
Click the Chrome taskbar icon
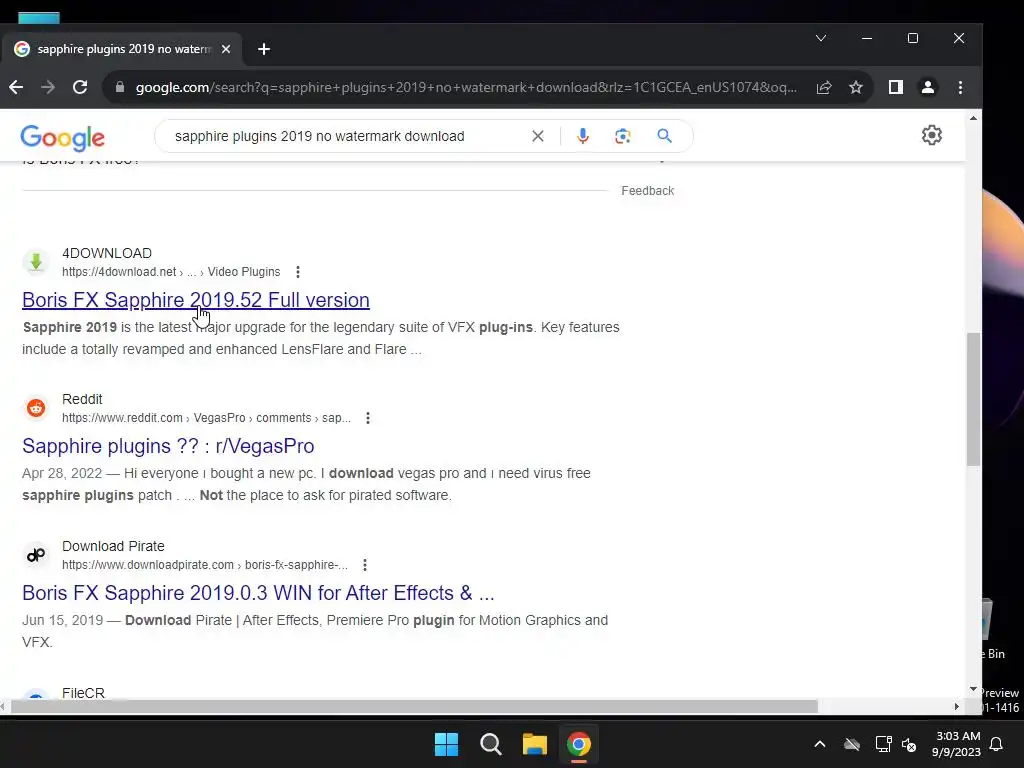pyautogui.click(x=579, y=744)
